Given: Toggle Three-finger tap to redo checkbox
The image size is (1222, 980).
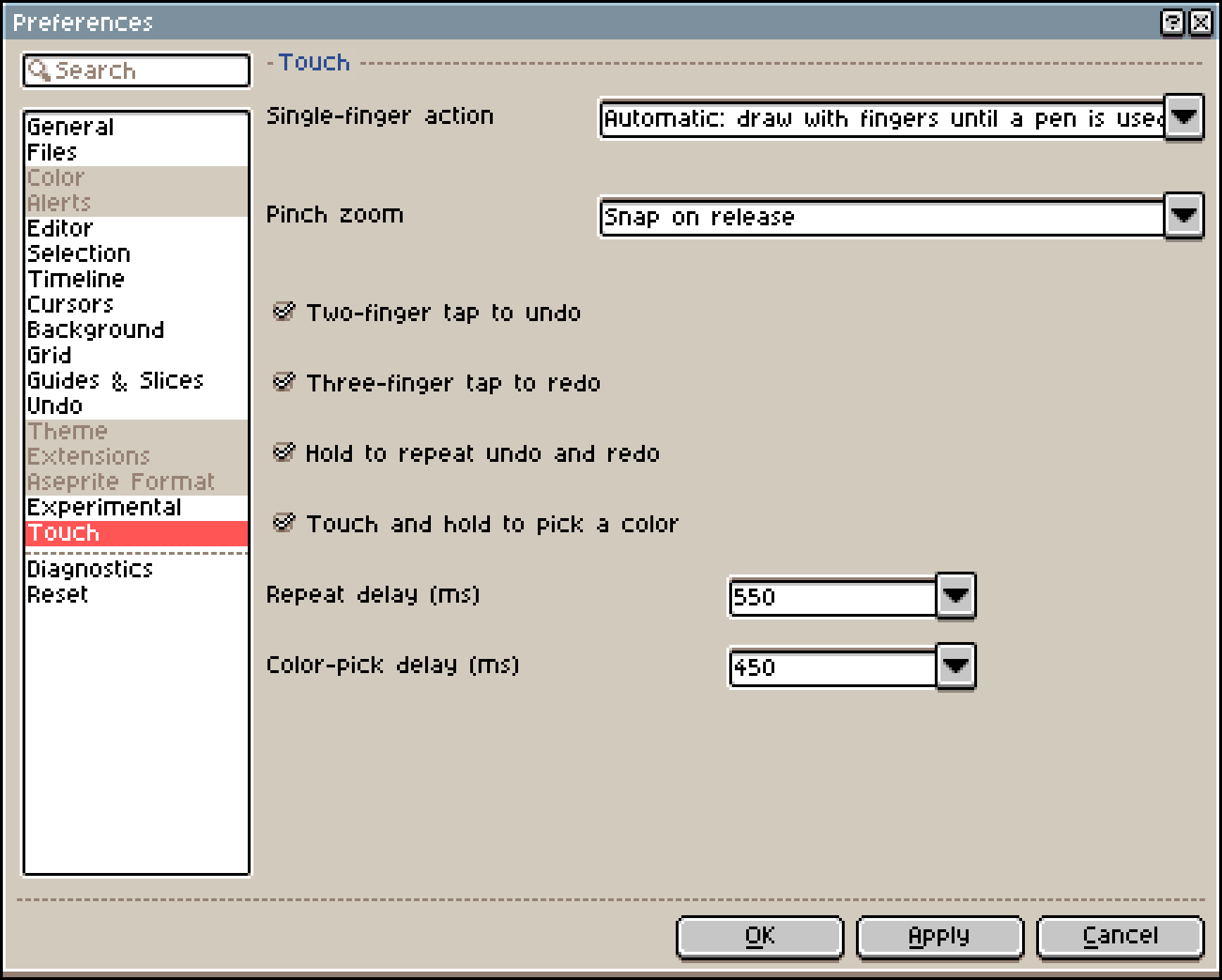Looking at the screenshot, I should point(436,382).
